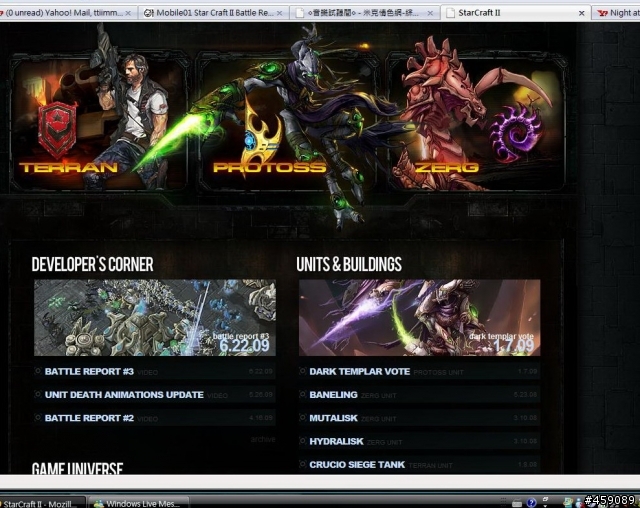Open the Terran faction banner
Viewport: 640px width, 508px height.
pyautogui.click(x=99, y=122)
